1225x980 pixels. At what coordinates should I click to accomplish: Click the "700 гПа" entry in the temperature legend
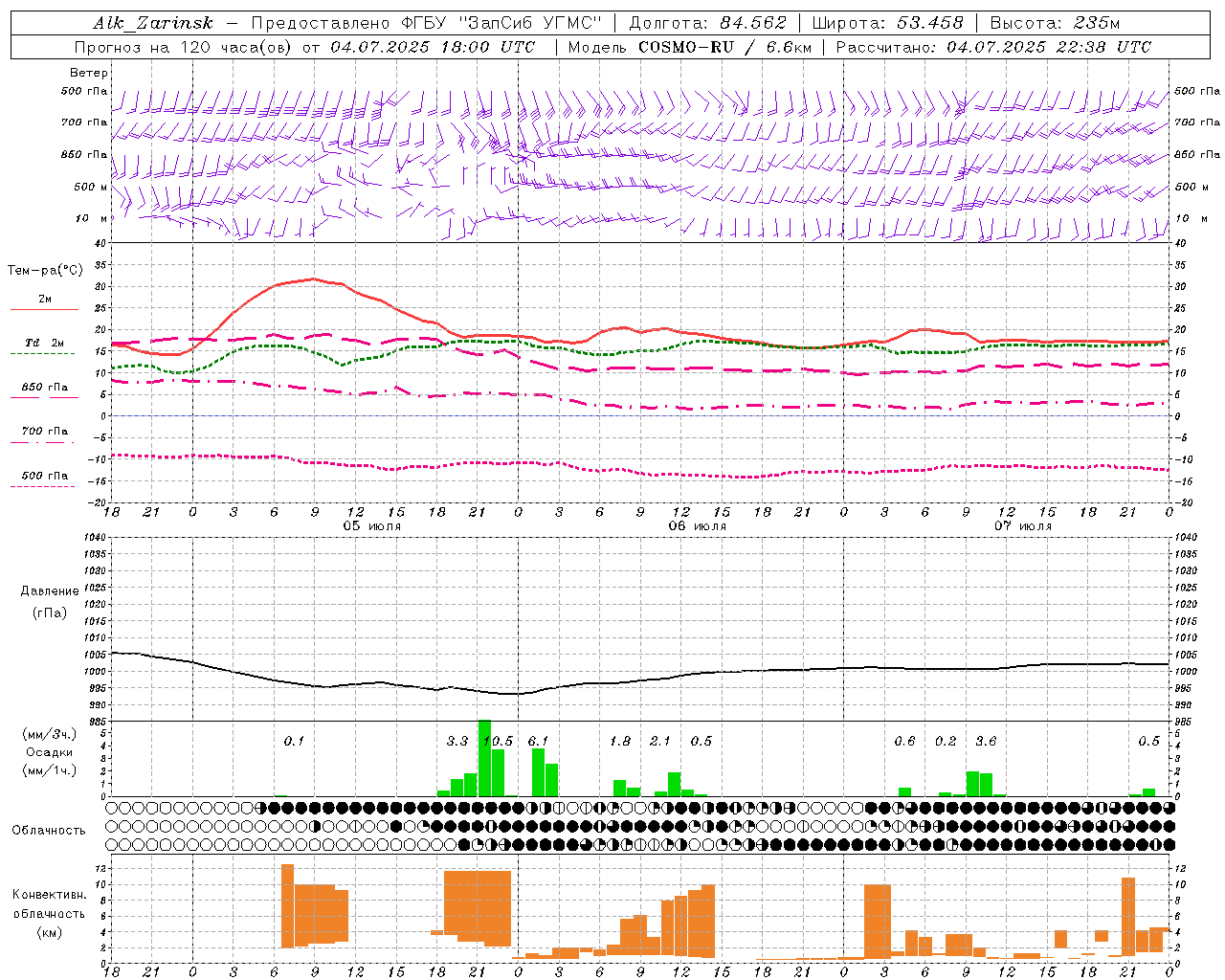point(45,431)
